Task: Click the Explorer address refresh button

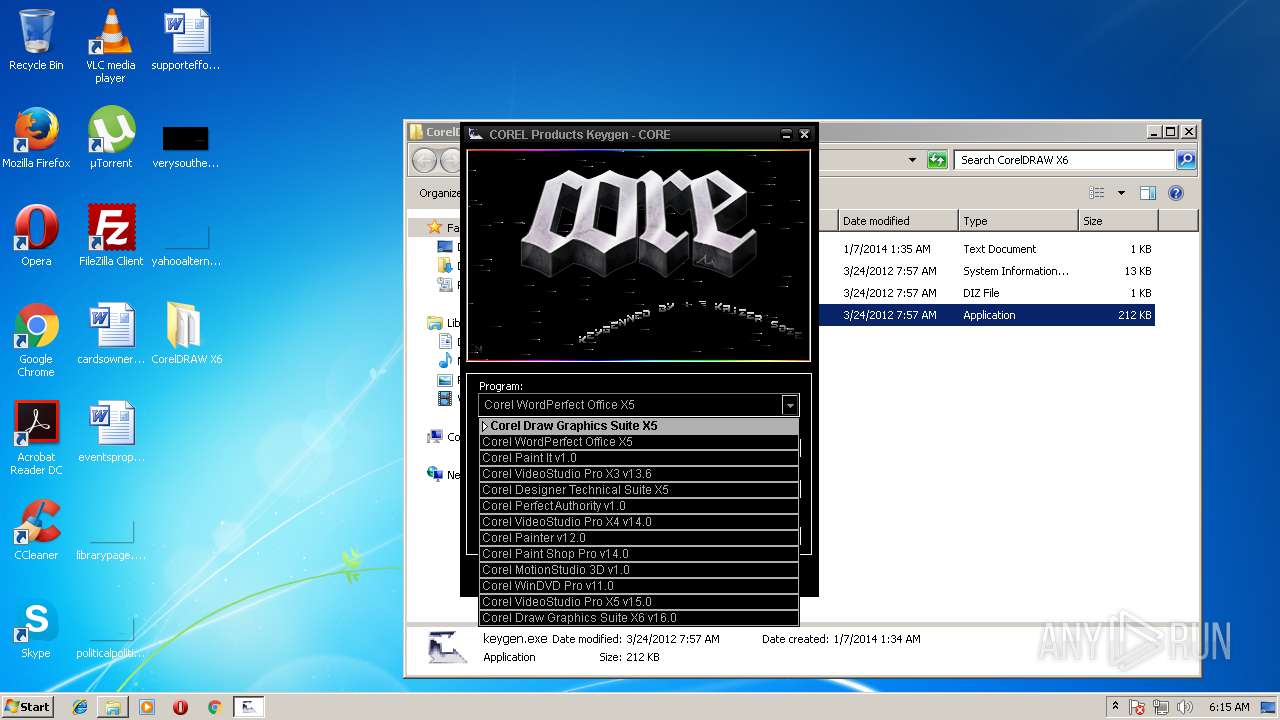Action: point(937,160)
